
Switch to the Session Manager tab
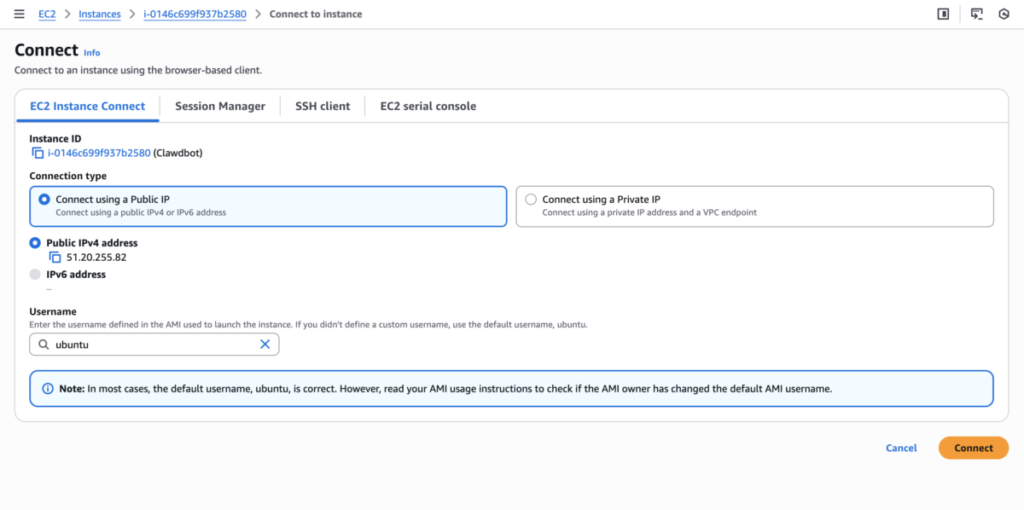[220, 106]
